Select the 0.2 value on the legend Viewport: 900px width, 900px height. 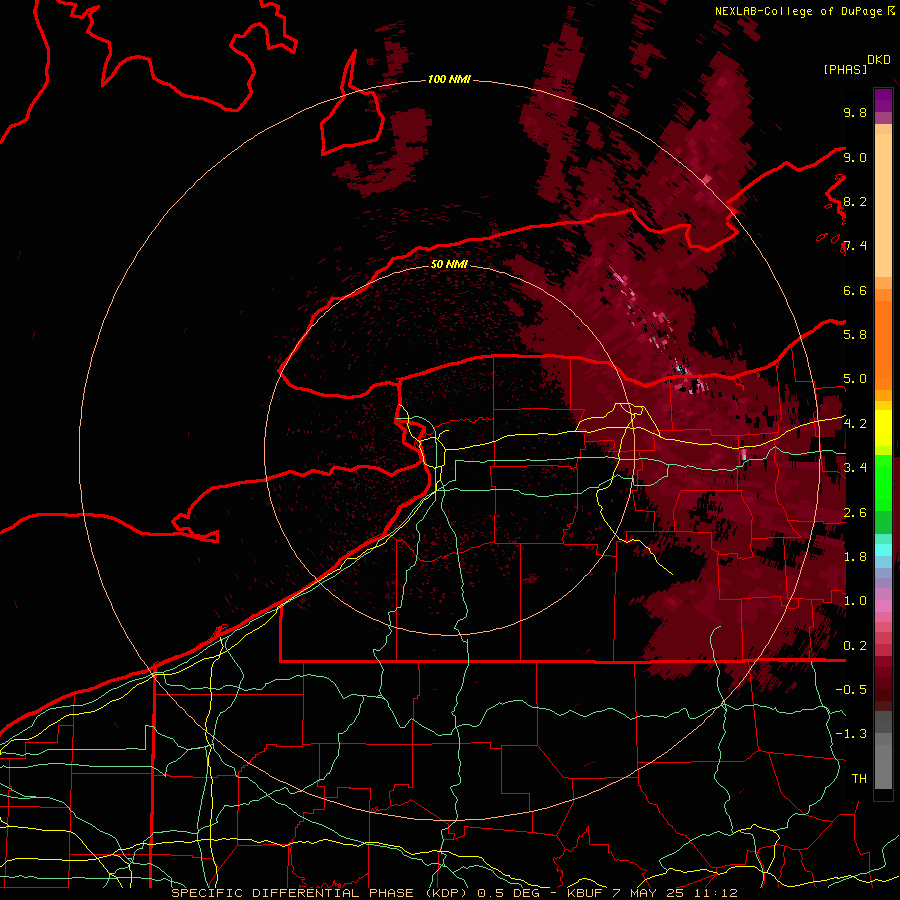(855, 646)
